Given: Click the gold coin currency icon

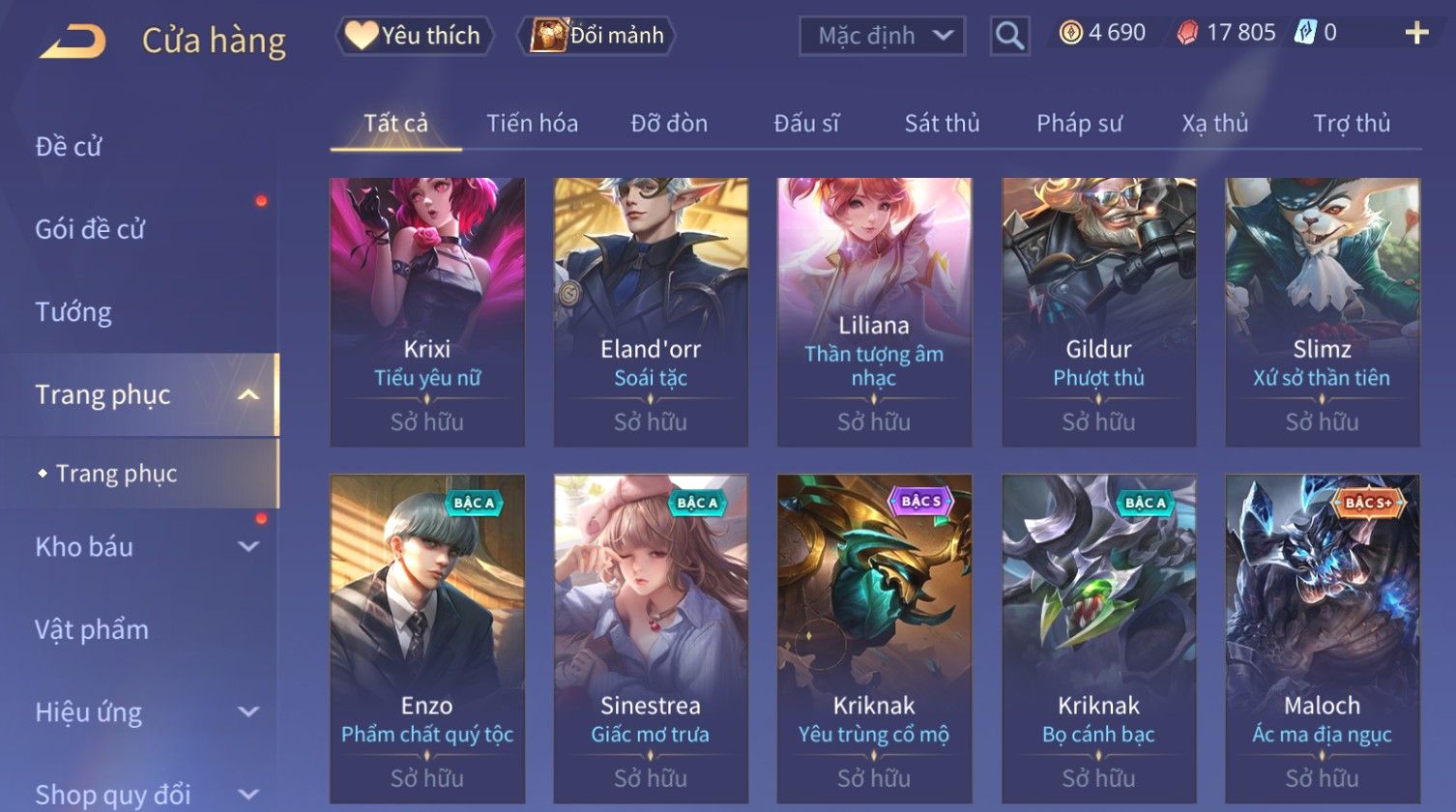Looking at the screenshot, I should 1070,34.
